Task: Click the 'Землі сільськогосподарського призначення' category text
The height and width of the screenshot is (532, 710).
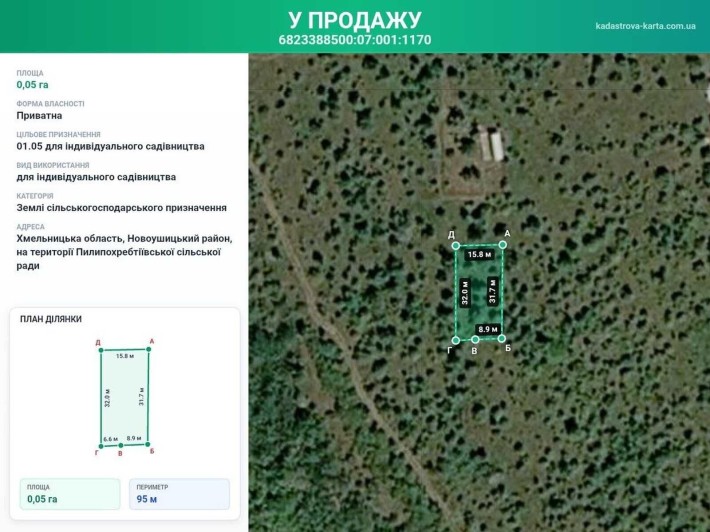Action: 122,208
